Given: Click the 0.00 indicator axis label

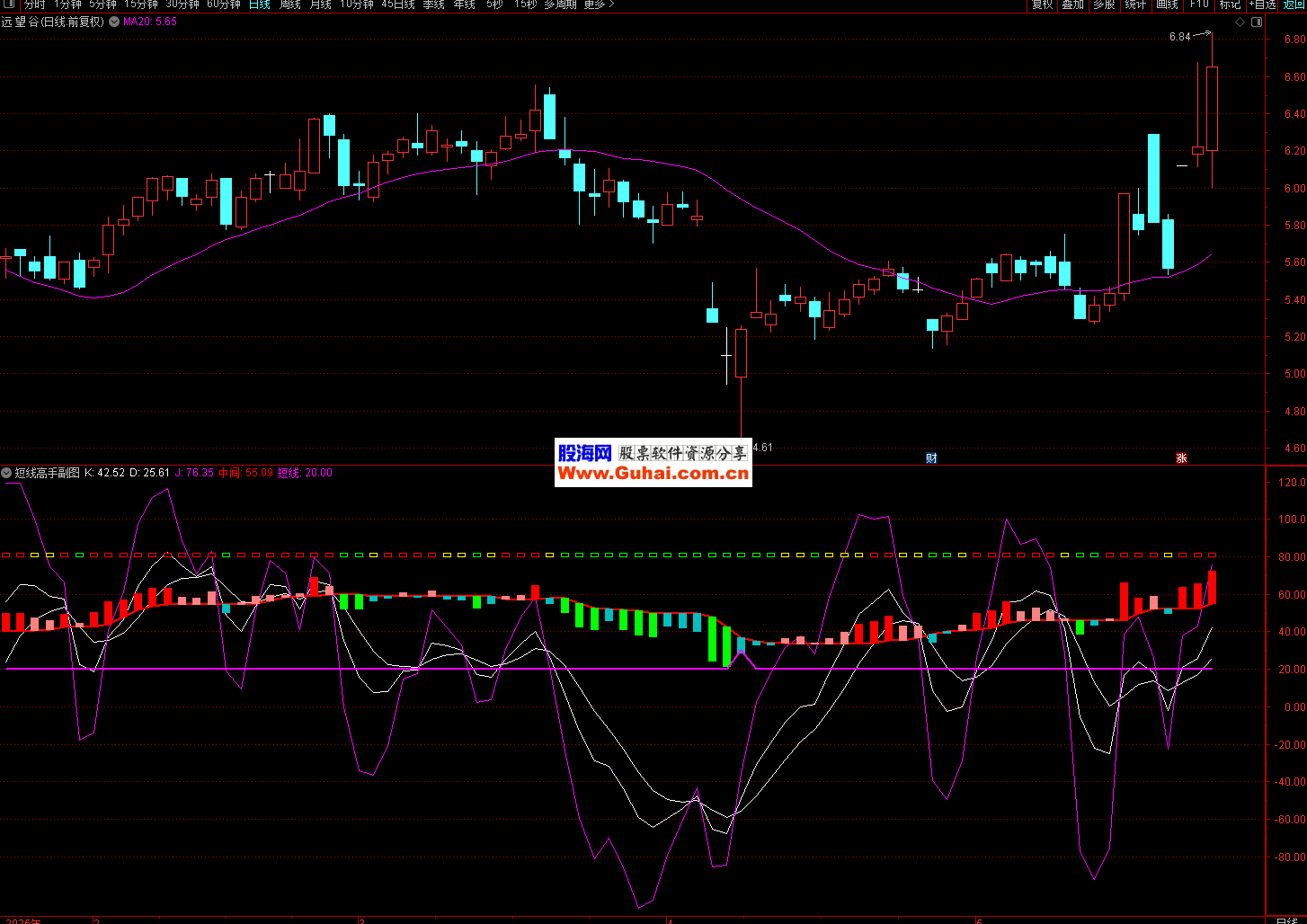Looking at the screenshot, I should point(1294,707).
